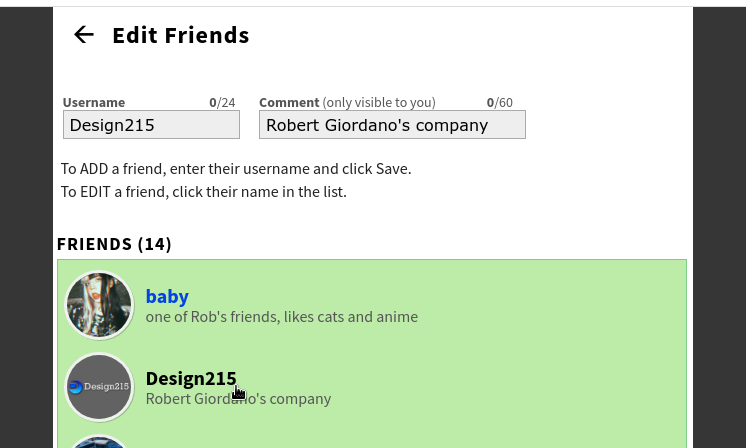Image resolution: width=746 pixels, height=448 pixels.
Task: Focus the Username input field
Action: click(x=151, y=125)
